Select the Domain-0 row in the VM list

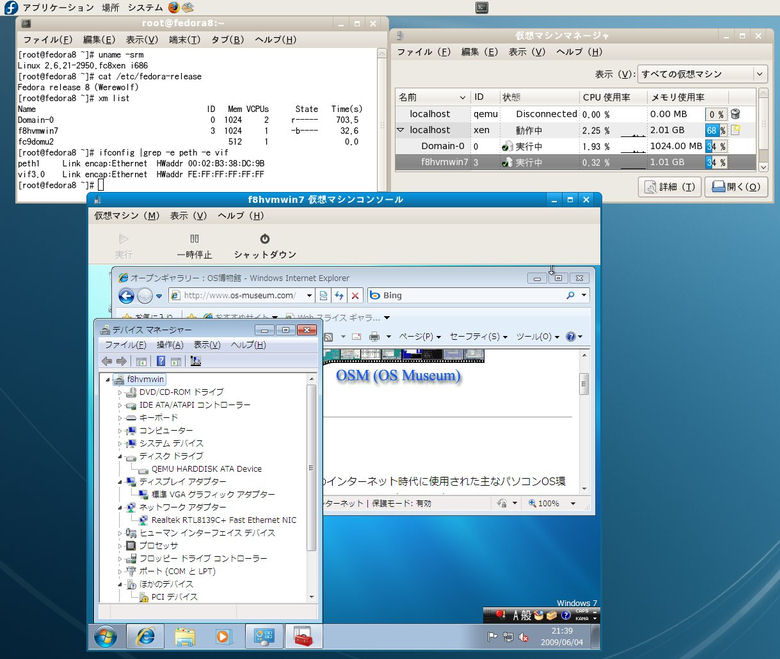(x=576, y=146)
